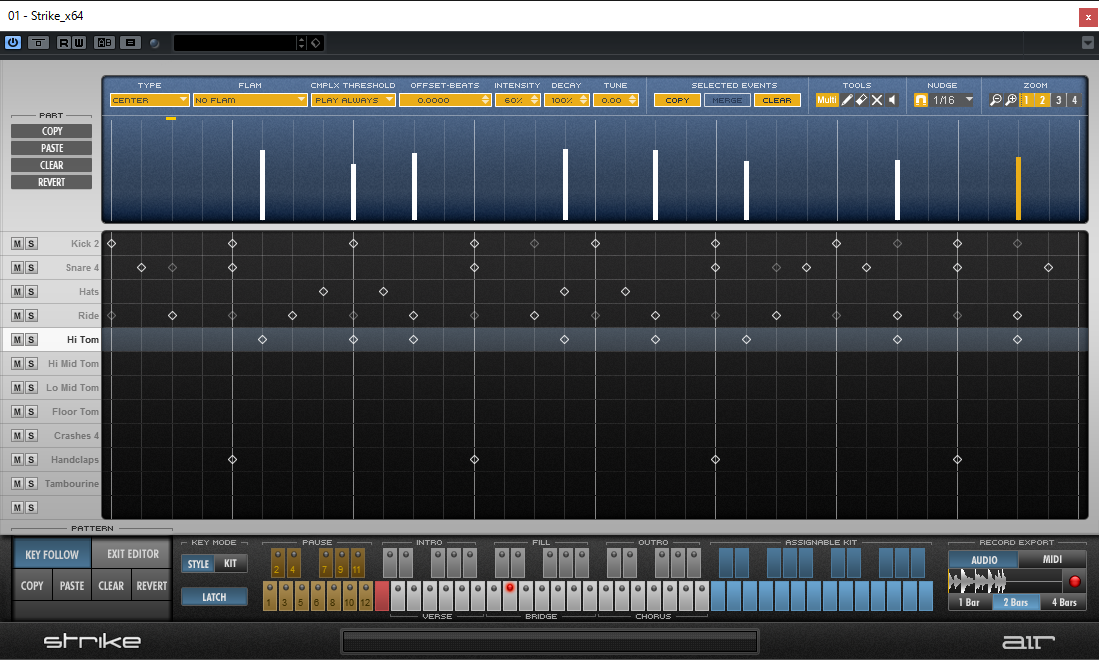The width and height of the screenshot is (1099, 660).
Task: Open the preset list icon button
Action: [130, 43]
